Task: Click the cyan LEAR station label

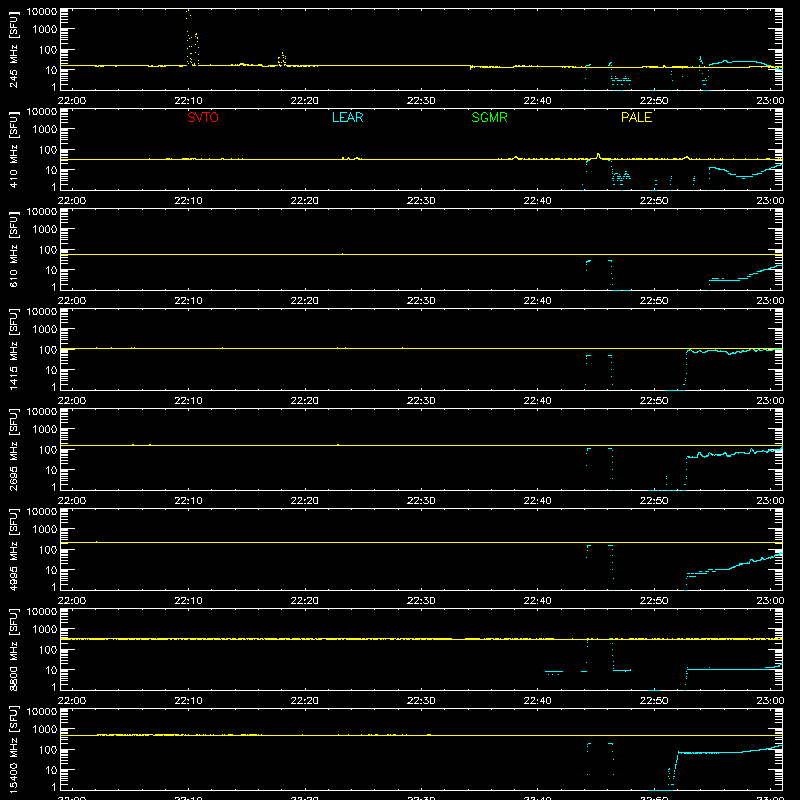Action: coord(347,117)
